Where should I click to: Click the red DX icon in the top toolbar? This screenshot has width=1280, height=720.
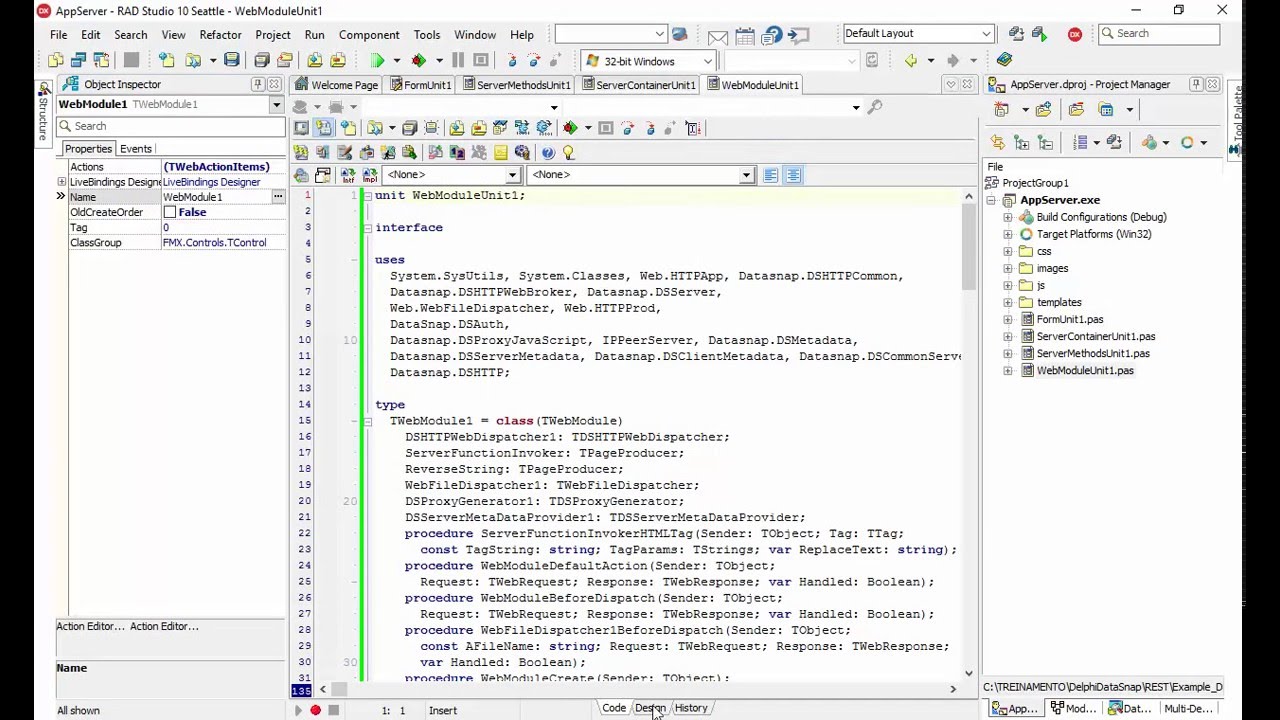[x=1075, y=34]
